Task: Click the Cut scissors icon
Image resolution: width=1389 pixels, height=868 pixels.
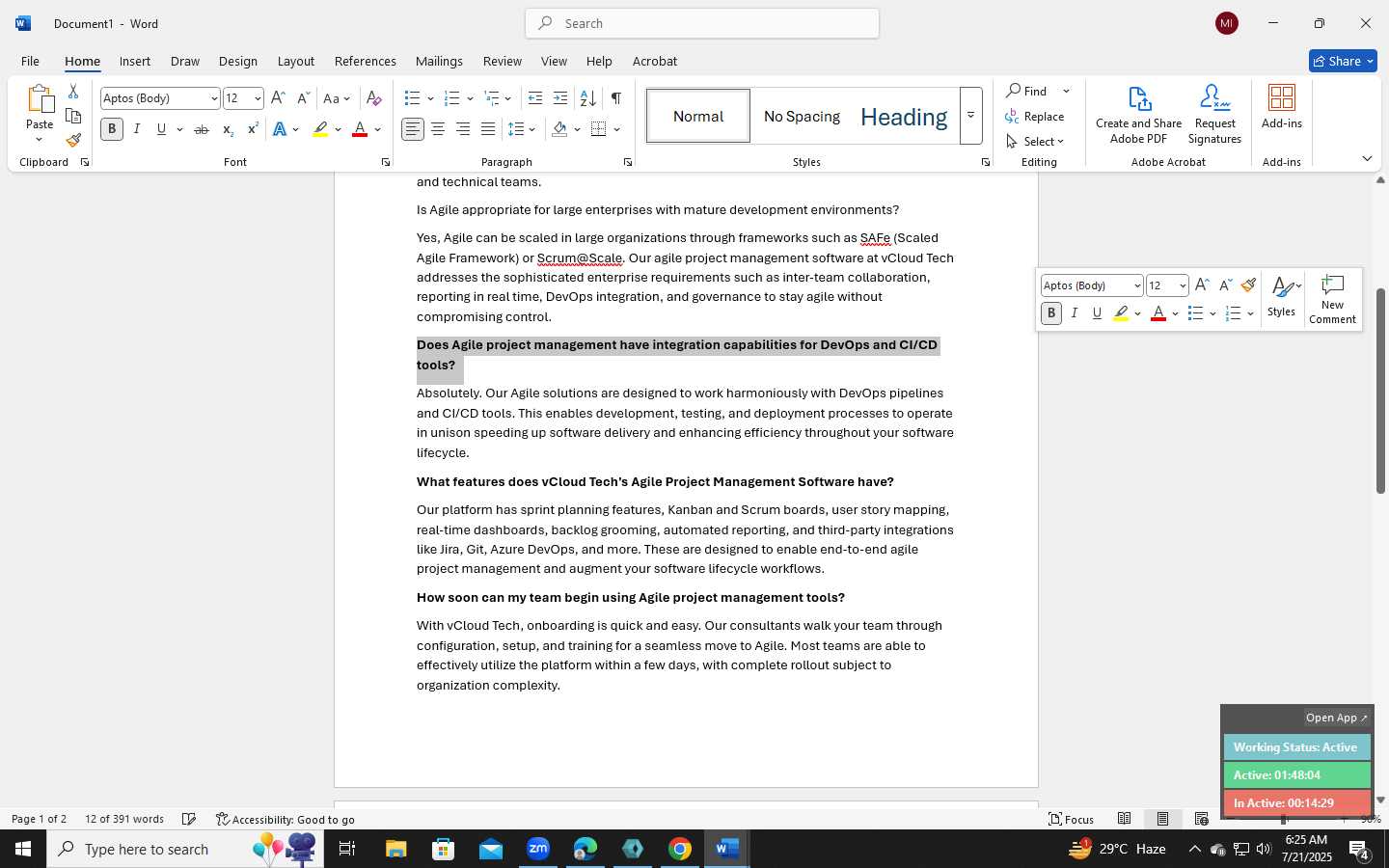Action: click(73, 92)
